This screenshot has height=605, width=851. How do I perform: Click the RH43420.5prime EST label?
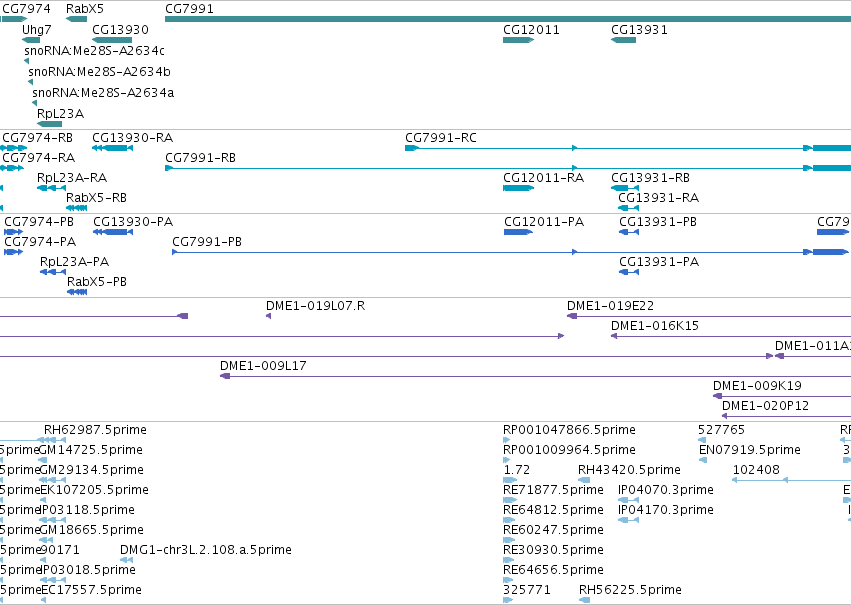coord(629,470)
